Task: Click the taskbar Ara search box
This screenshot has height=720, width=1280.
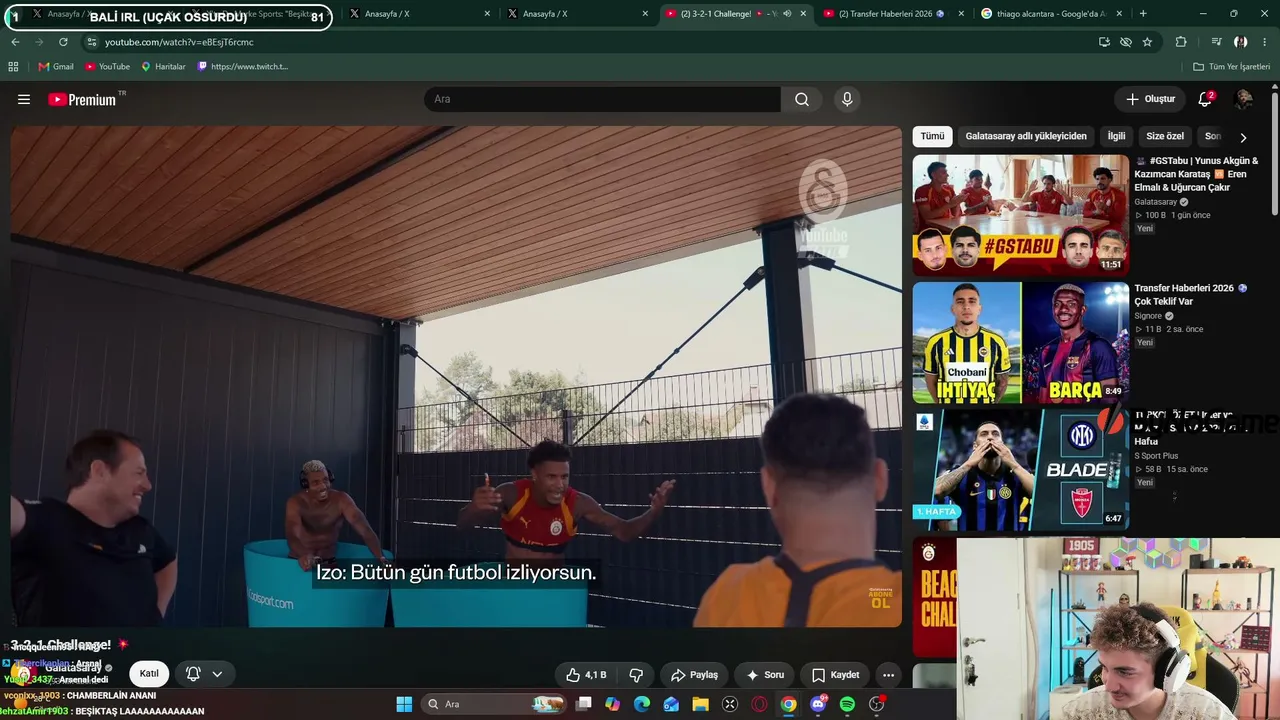Action: [495, 704]
